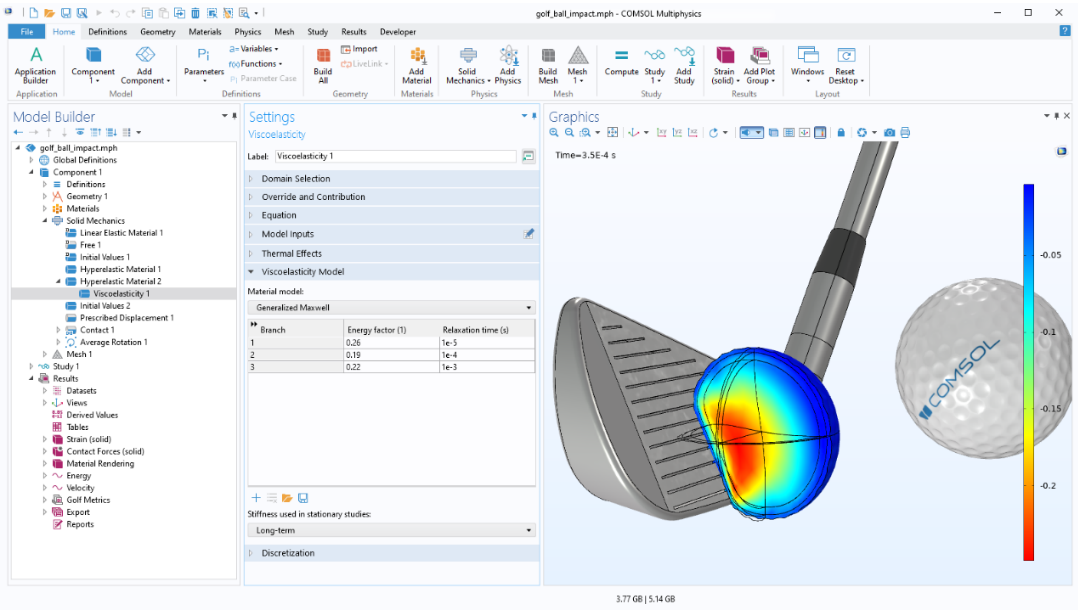
Task: Select the Golf Metrics node
Action: [x=88, y=500]
